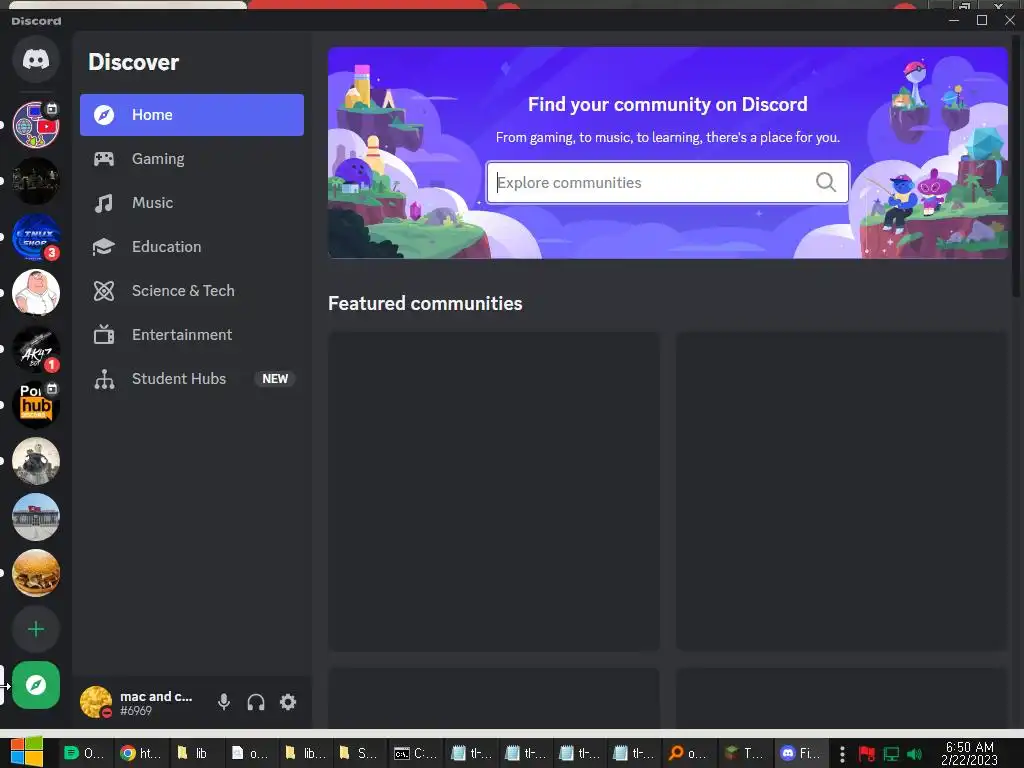Click the Explore communities search field
Screen dimensions: 1024x768
click(x=667, y=182)
